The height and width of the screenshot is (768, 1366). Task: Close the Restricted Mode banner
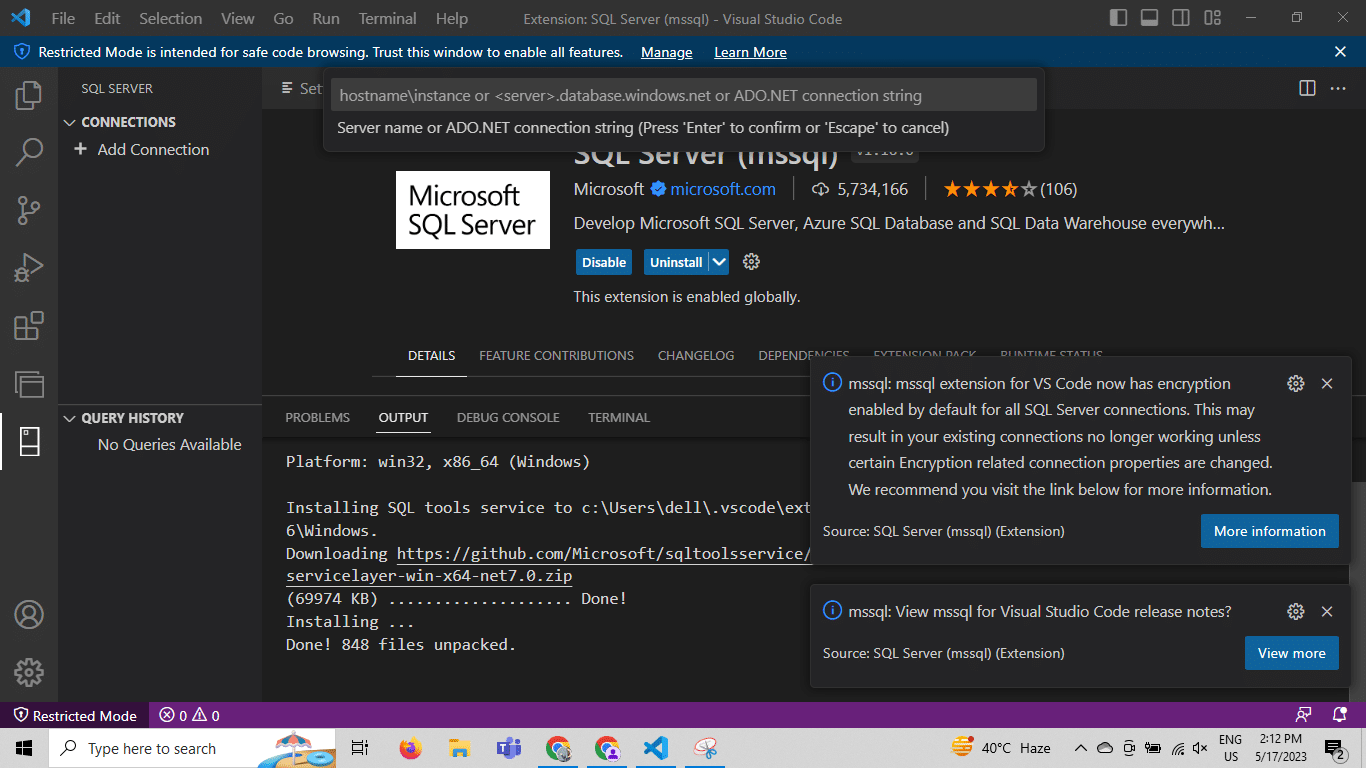click(x=1341, y=52)
